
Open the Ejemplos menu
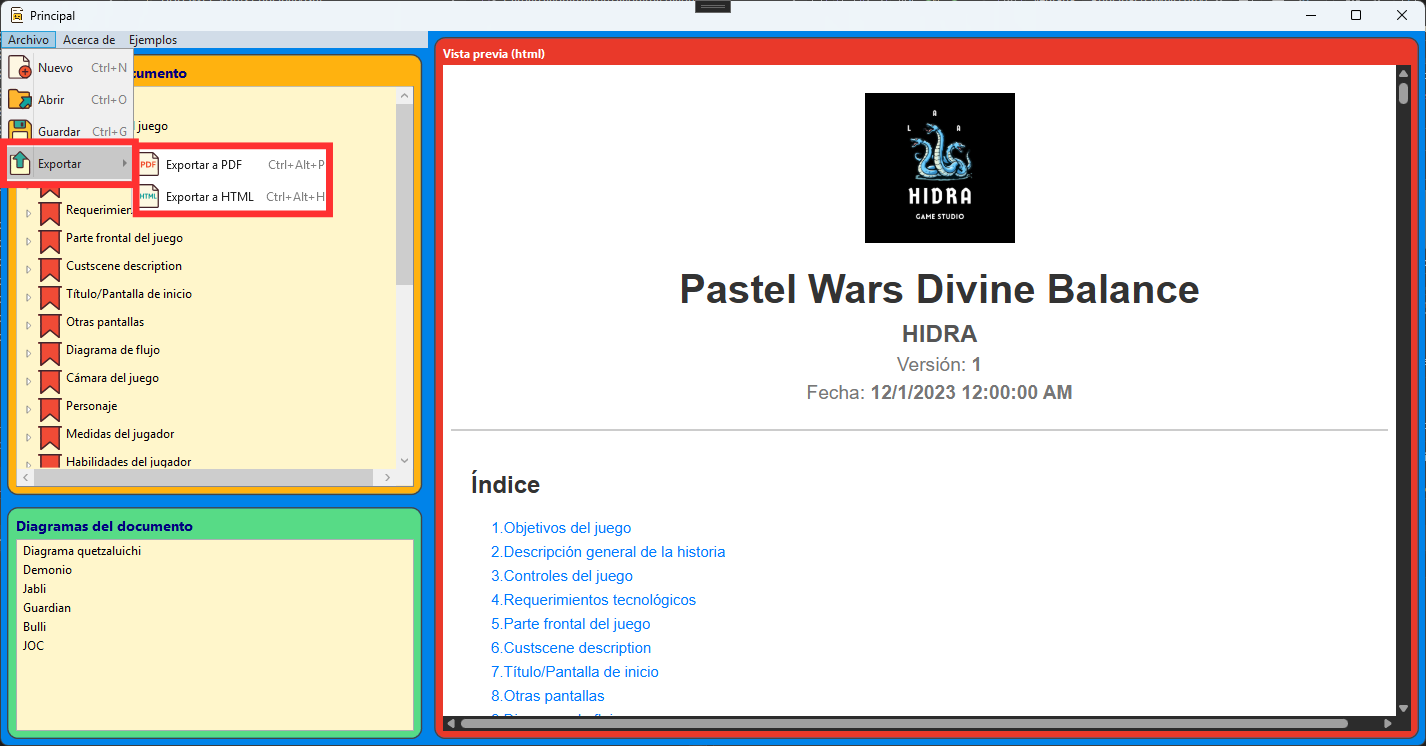point(153,40)
